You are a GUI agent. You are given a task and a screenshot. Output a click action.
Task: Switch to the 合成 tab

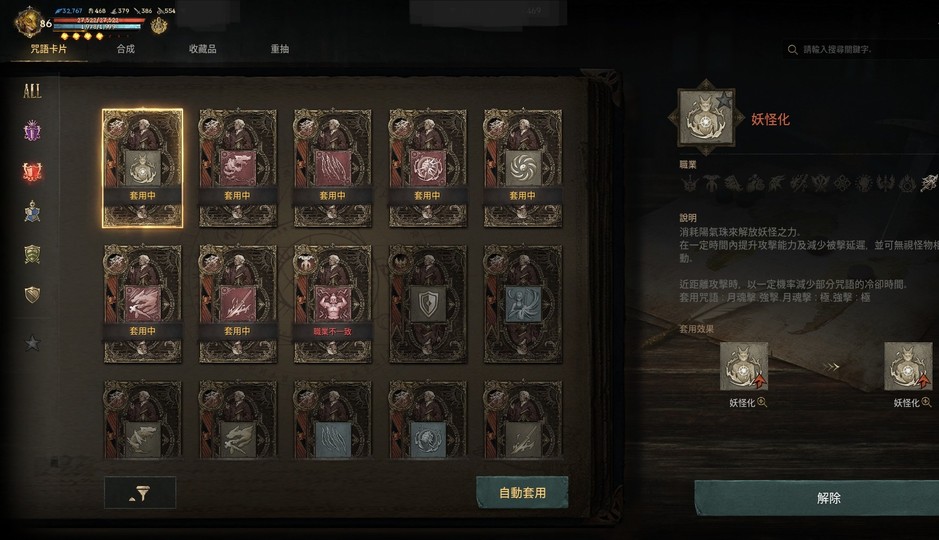[125, 49]
